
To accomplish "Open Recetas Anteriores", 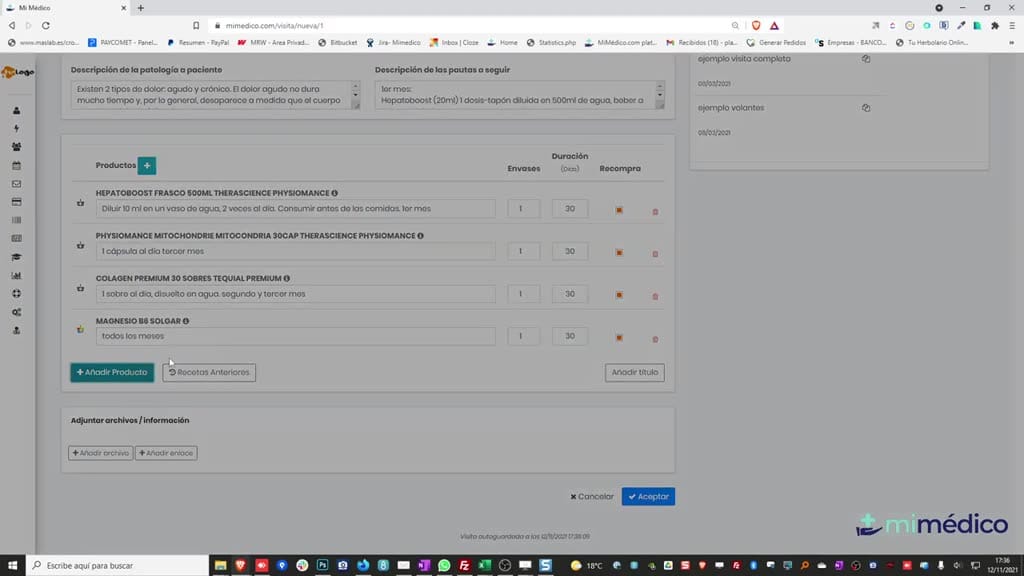I will (209, 372).
